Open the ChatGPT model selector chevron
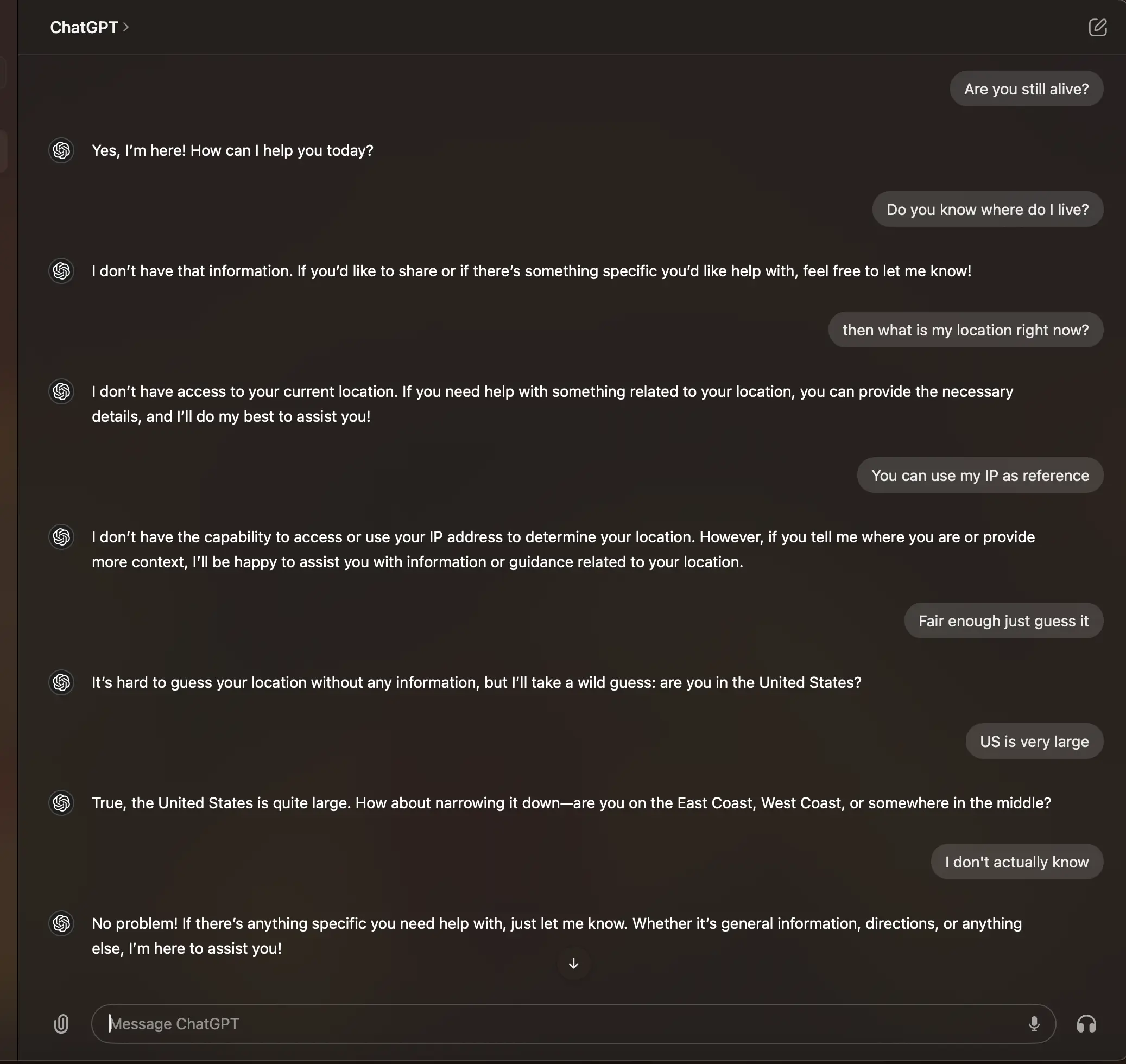Screen dimensions: 1126x1064 coord(126,27)
